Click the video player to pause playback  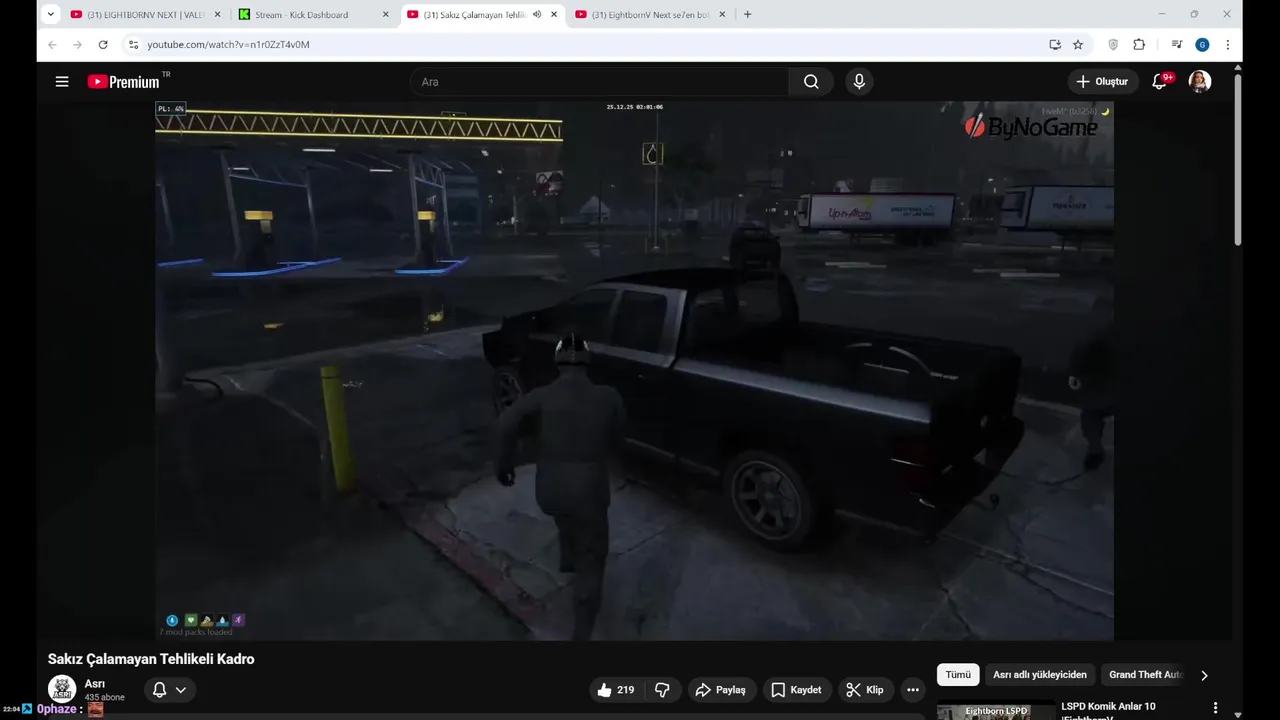pos(634,370)
